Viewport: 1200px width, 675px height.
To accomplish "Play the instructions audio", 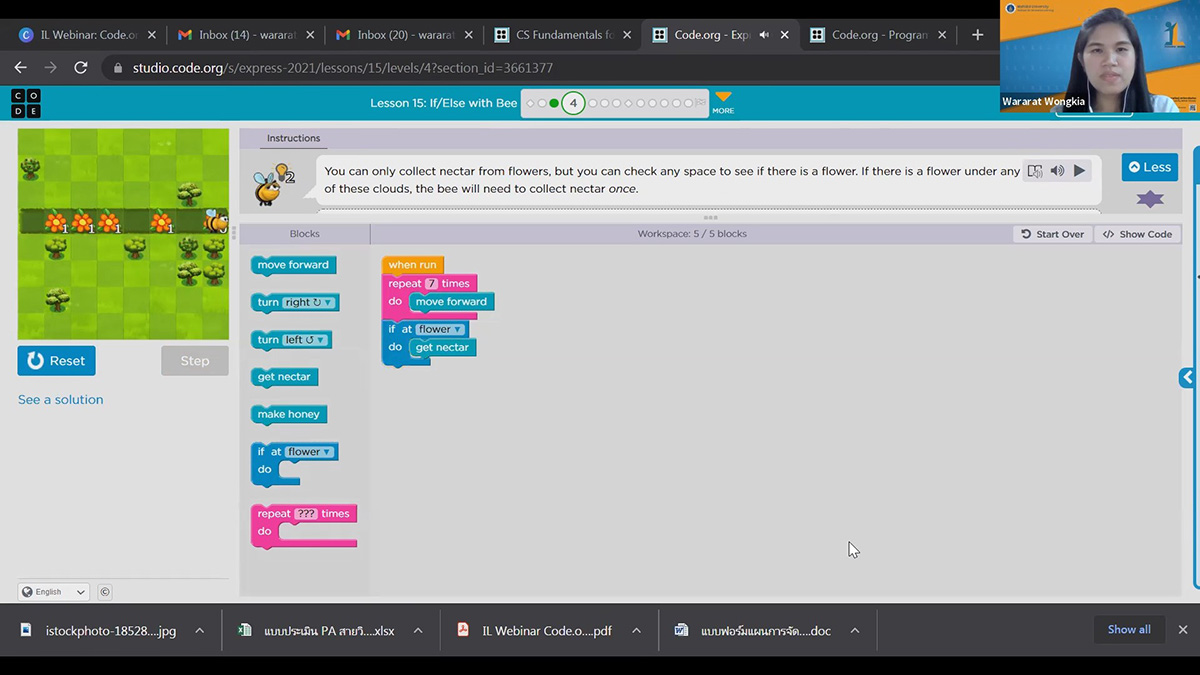I will [x=1079, y=171].
